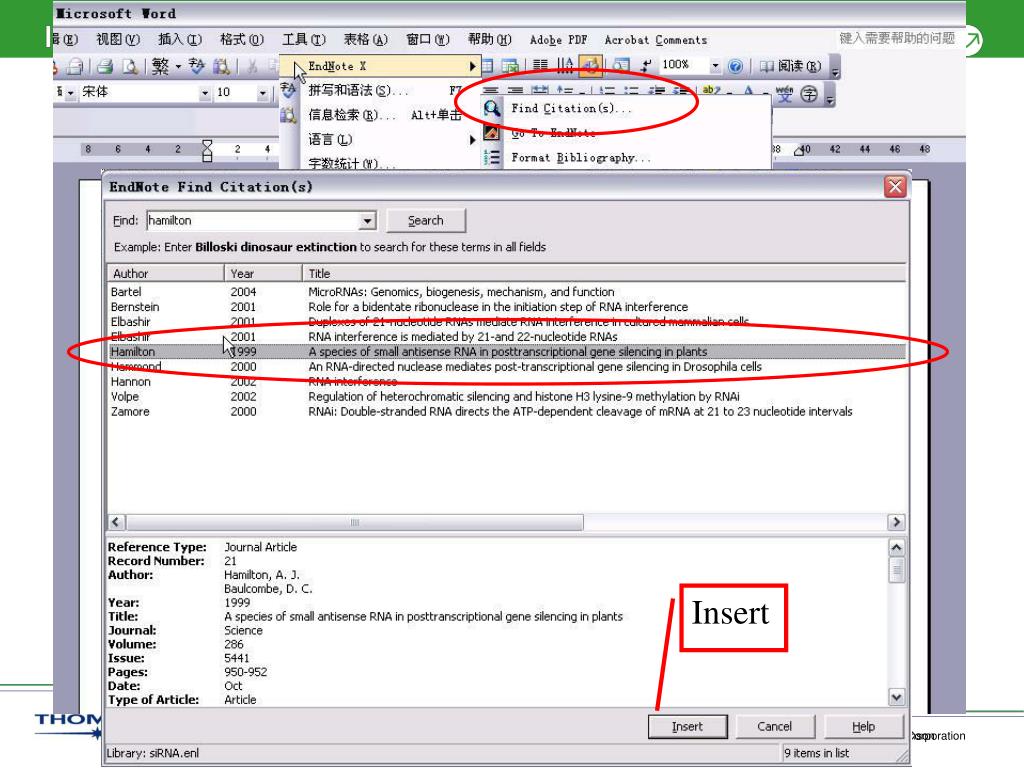Open the 格式 Format menu
The width and height of the screenshot is (1024, 768).
(242, 39)
